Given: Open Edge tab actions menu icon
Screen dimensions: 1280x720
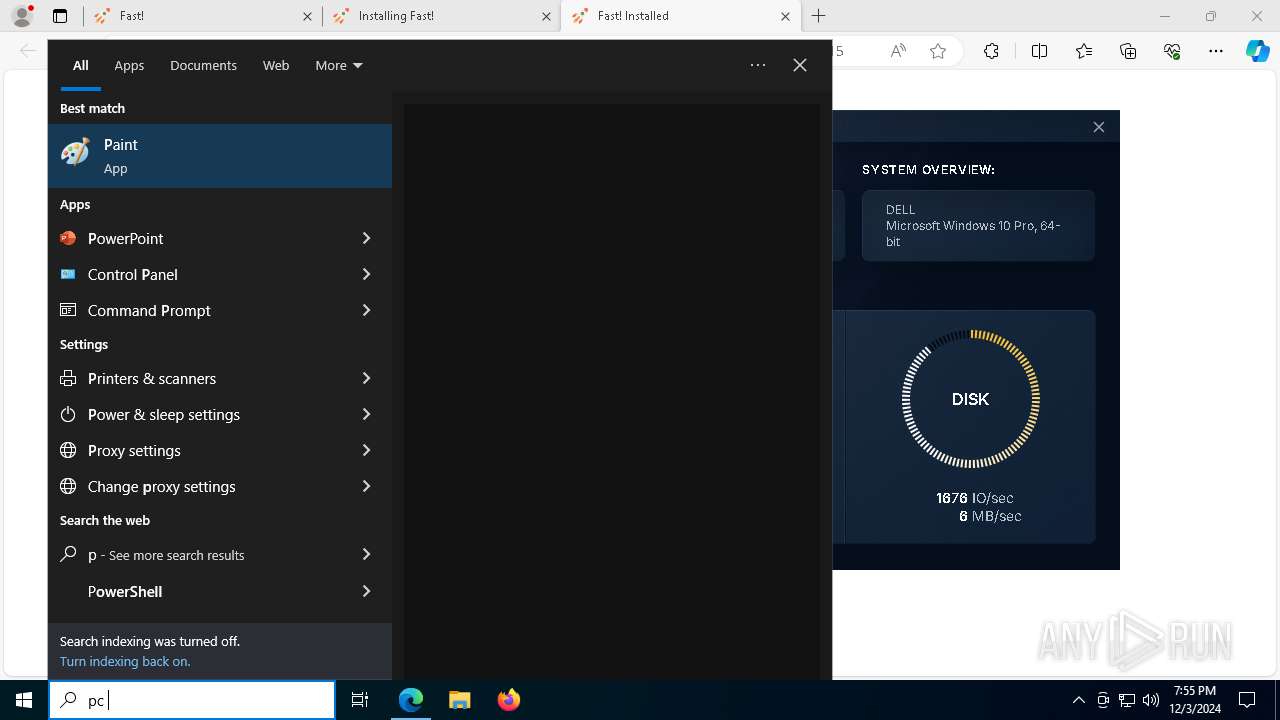Looking at the screenshot, I should tap(60, 16).
